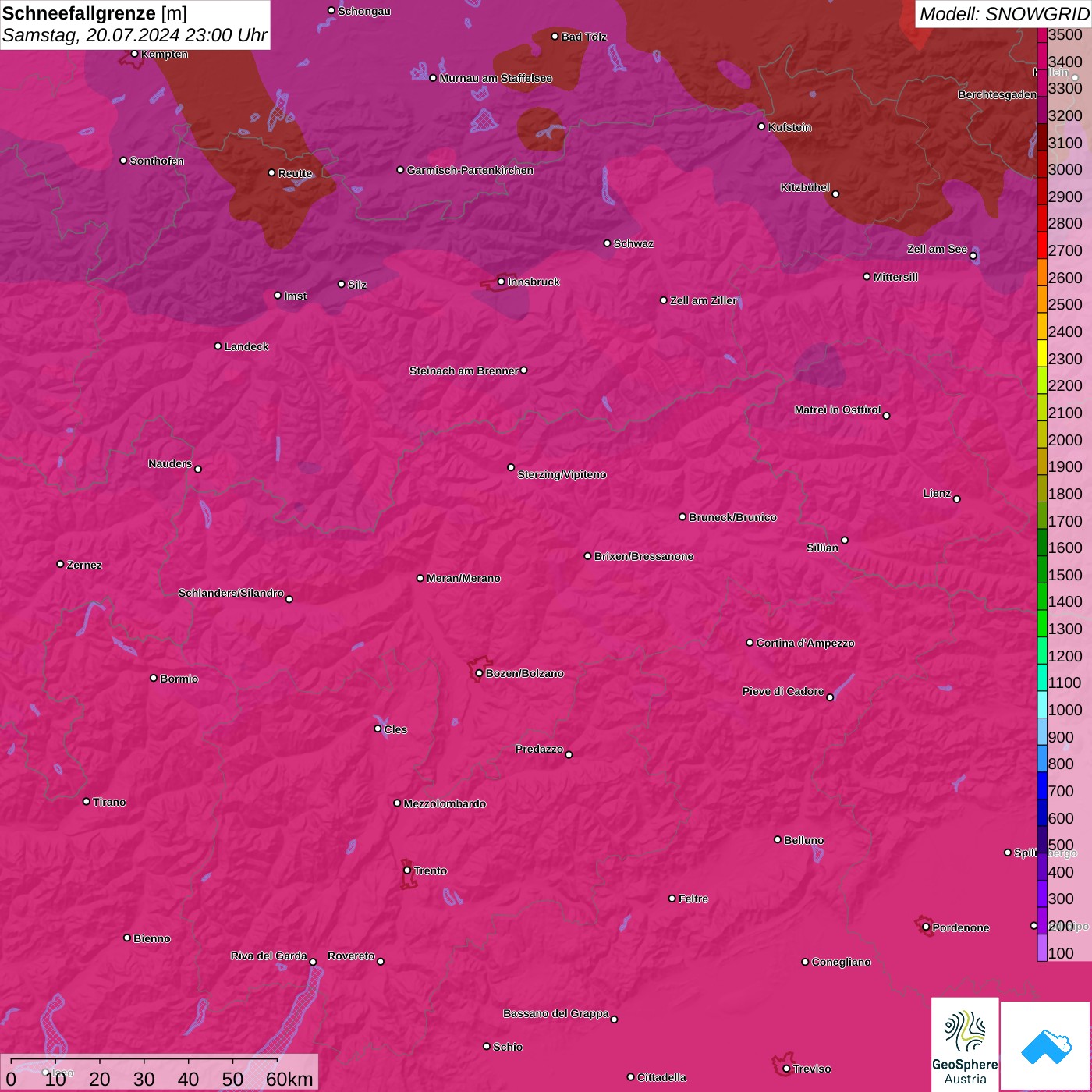Click the Bormio location dot

154,678
